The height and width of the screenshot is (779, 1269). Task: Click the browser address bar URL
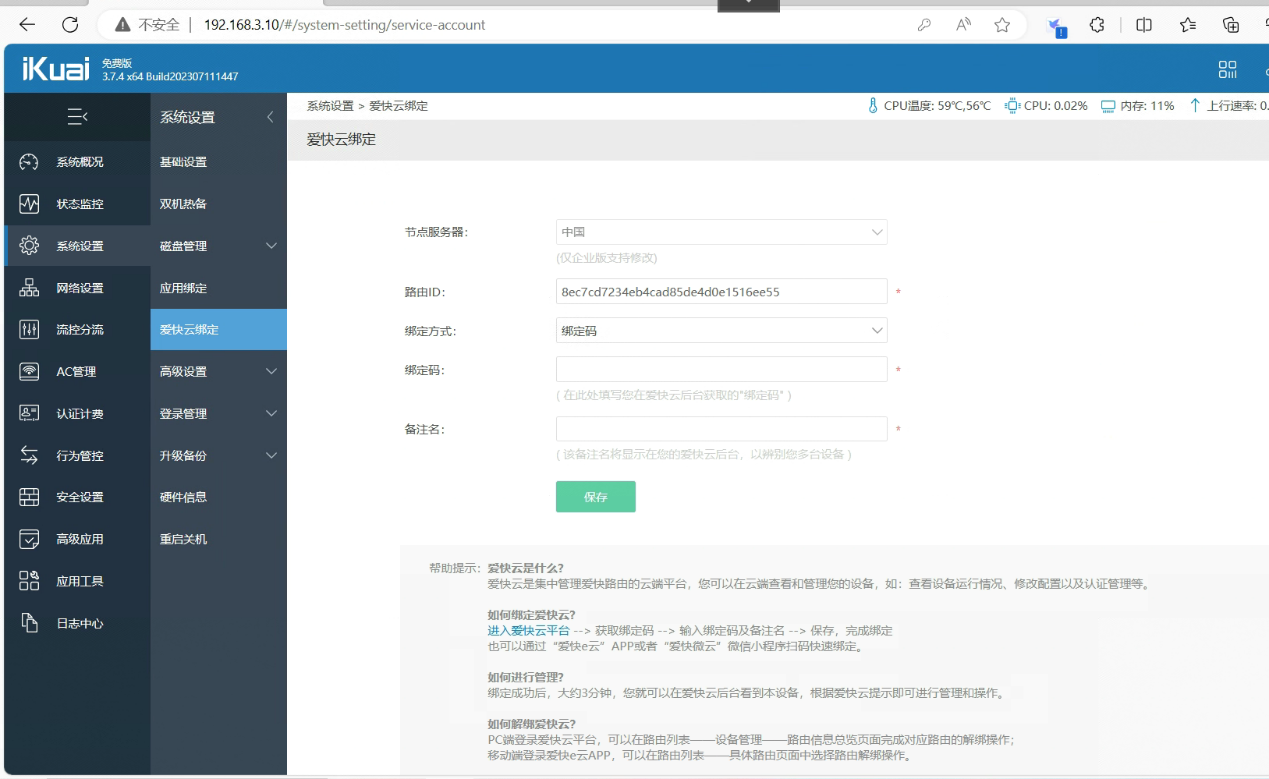coord(345,25)
